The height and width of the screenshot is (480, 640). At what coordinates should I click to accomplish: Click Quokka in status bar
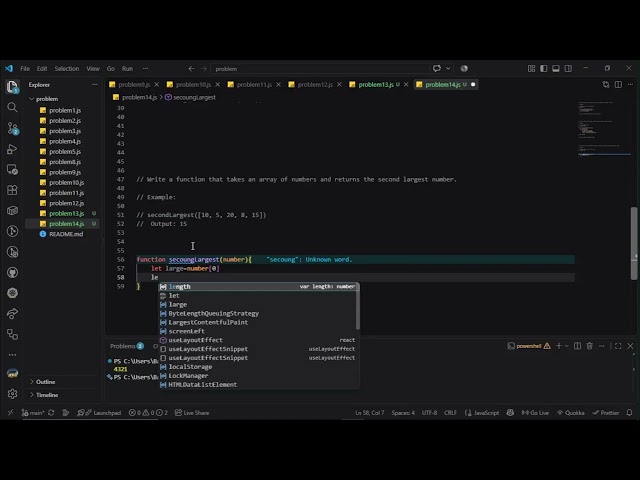coord(571,413)
